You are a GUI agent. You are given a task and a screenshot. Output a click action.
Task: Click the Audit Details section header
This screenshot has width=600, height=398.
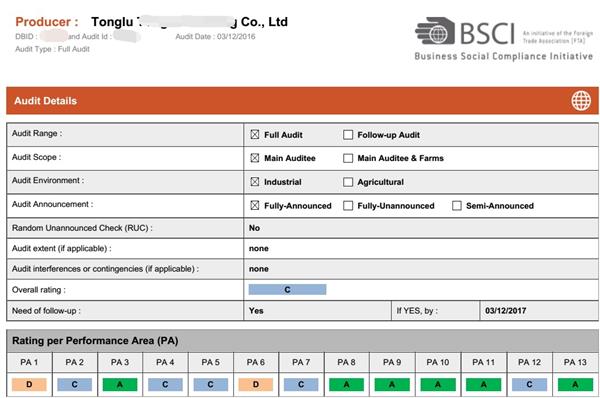click(302, 101)
